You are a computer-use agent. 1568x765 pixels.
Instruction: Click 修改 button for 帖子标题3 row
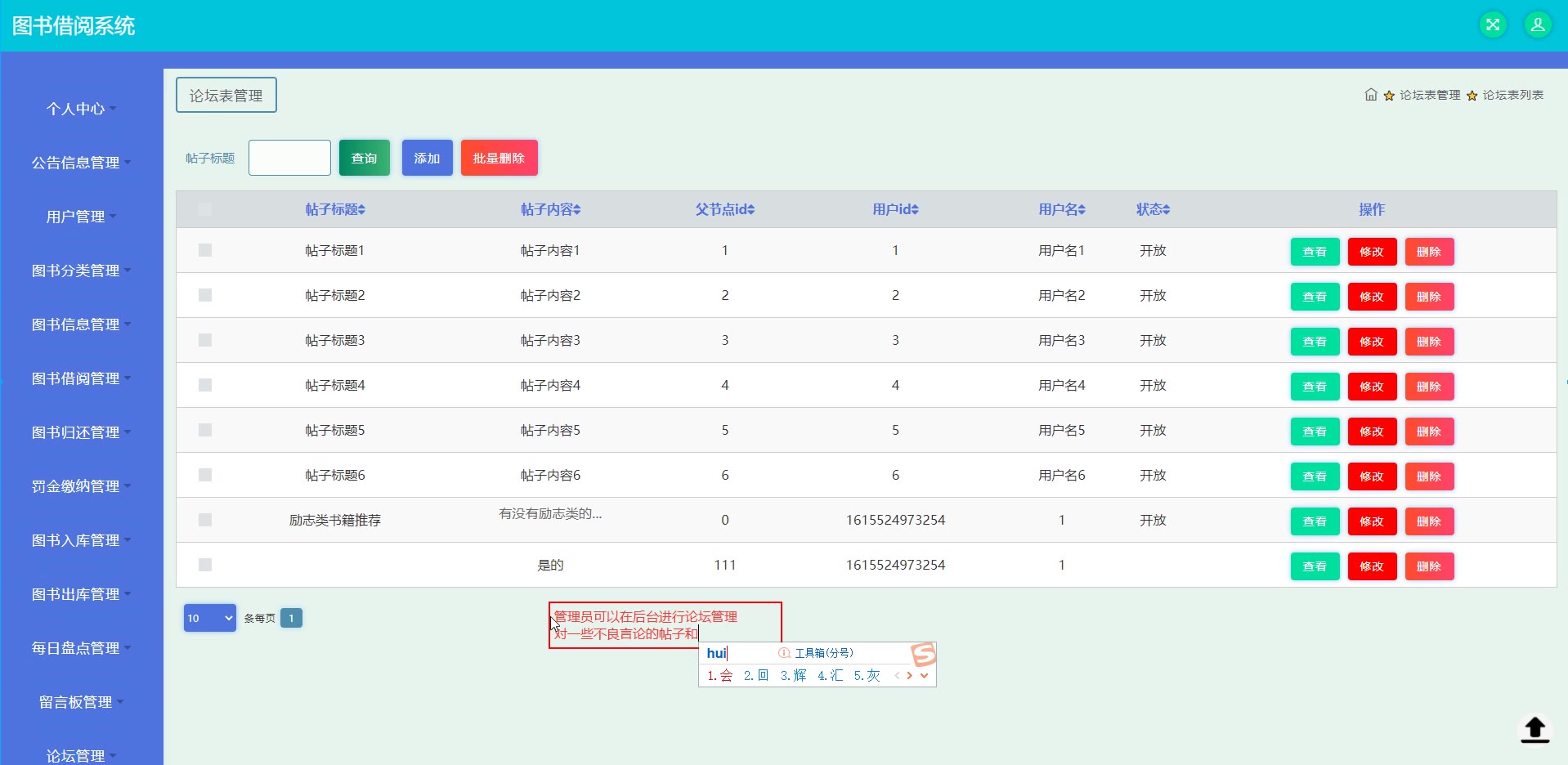[1371, 342]
